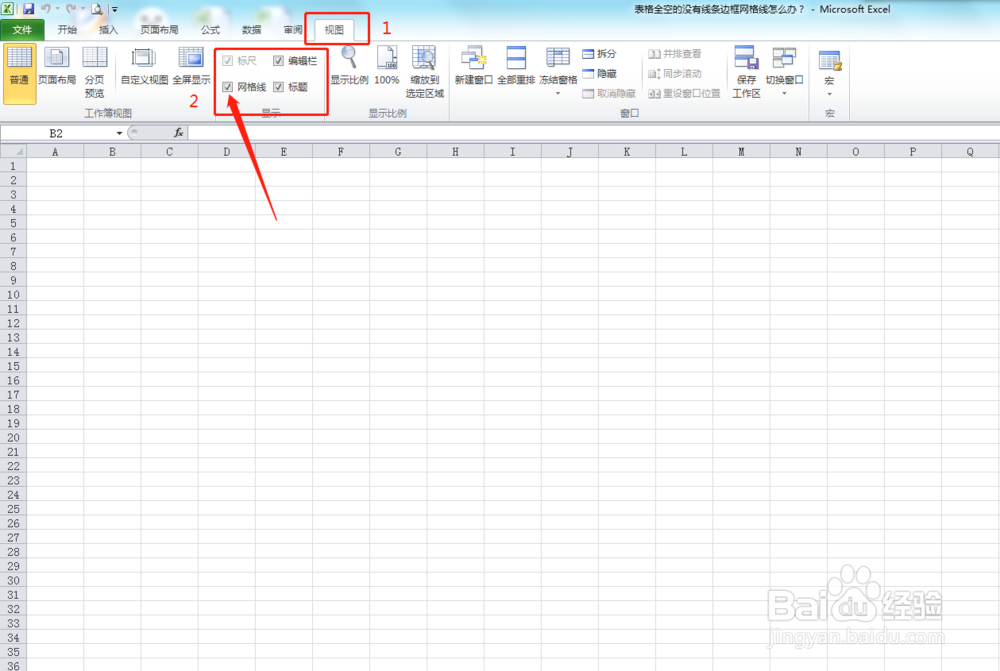Click Synchronous Scrolling (同步滚动)
The image size is (1000, 671).
[x=675, y=74]
